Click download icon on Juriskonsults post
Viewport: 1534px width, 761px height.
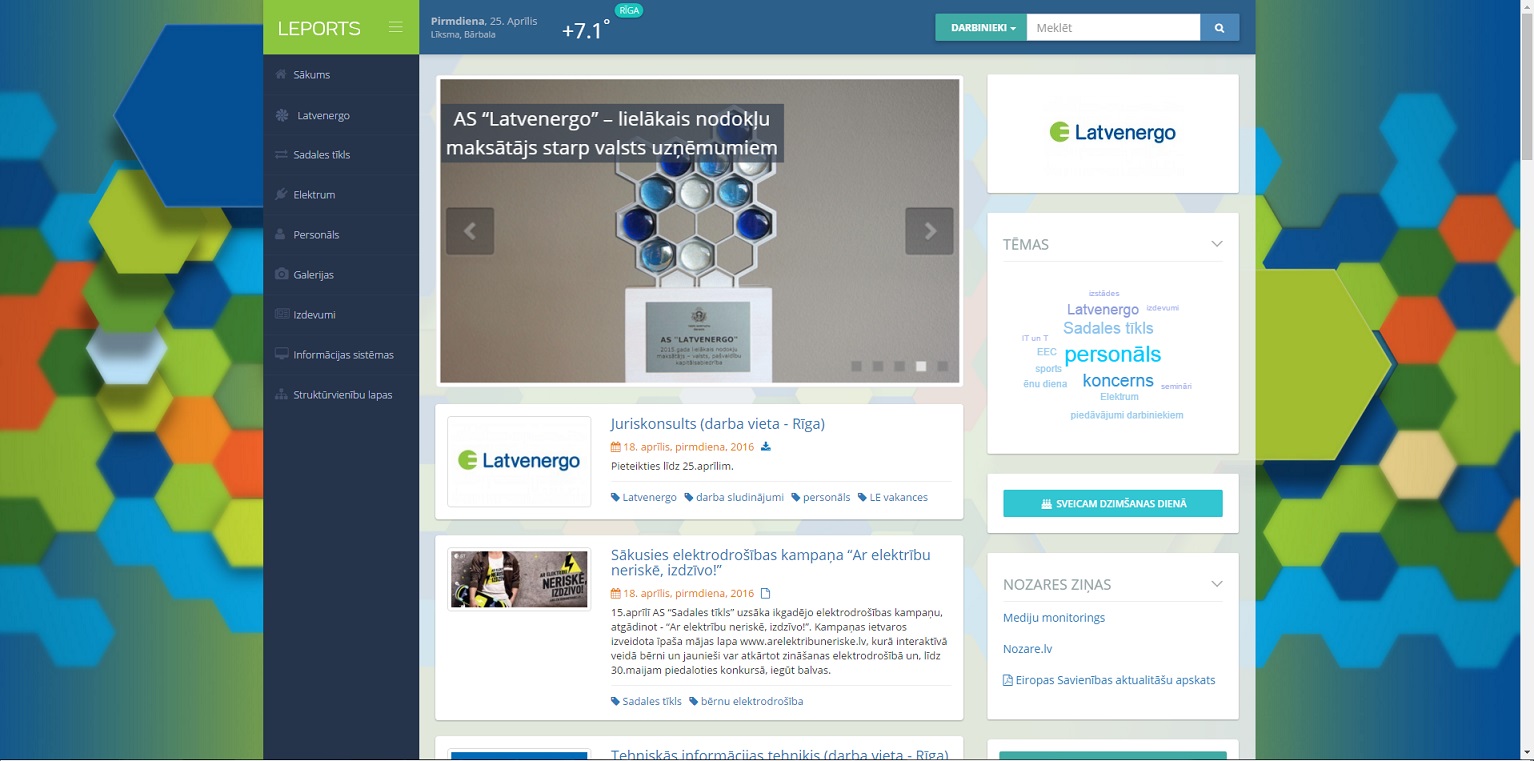[766, 447]
